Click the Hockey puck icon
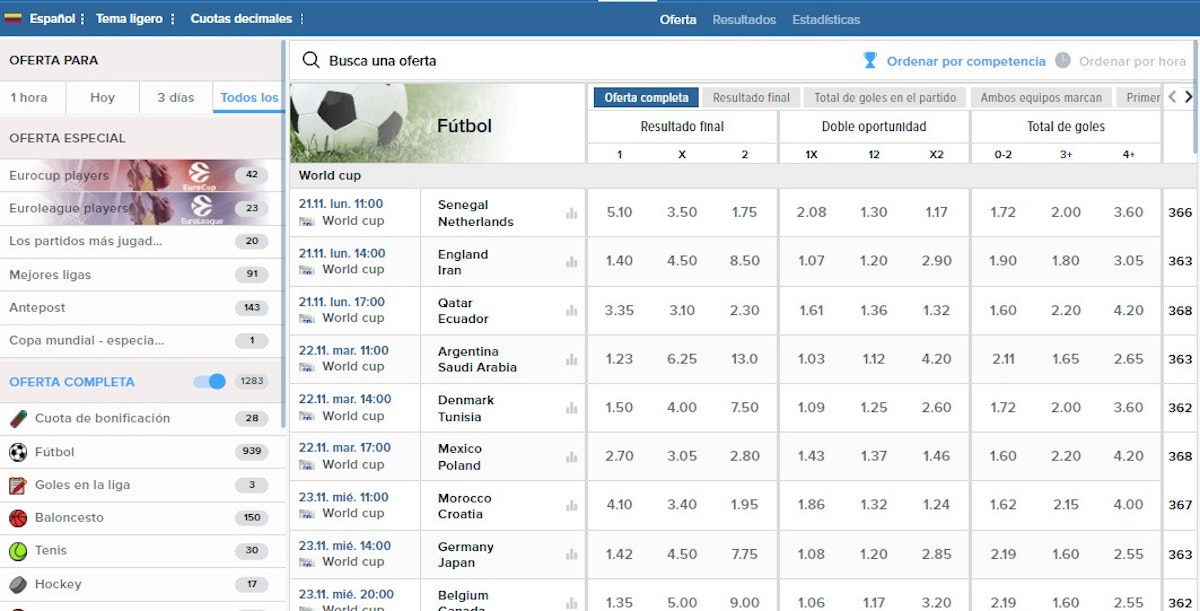Screen dimensions: 1200x611 (x=18, y=584)
